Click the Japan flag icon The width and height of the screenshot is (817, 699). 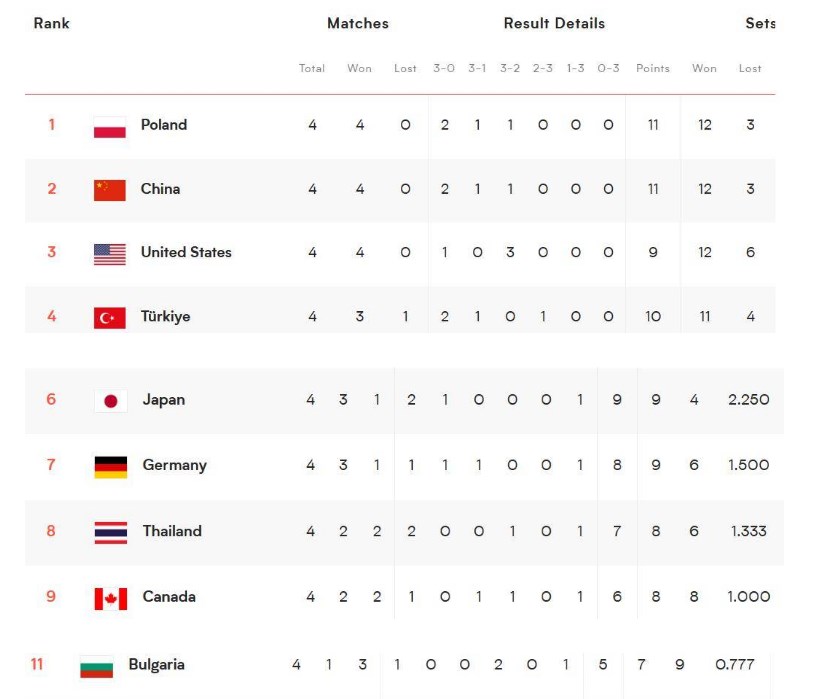point(110,401)
